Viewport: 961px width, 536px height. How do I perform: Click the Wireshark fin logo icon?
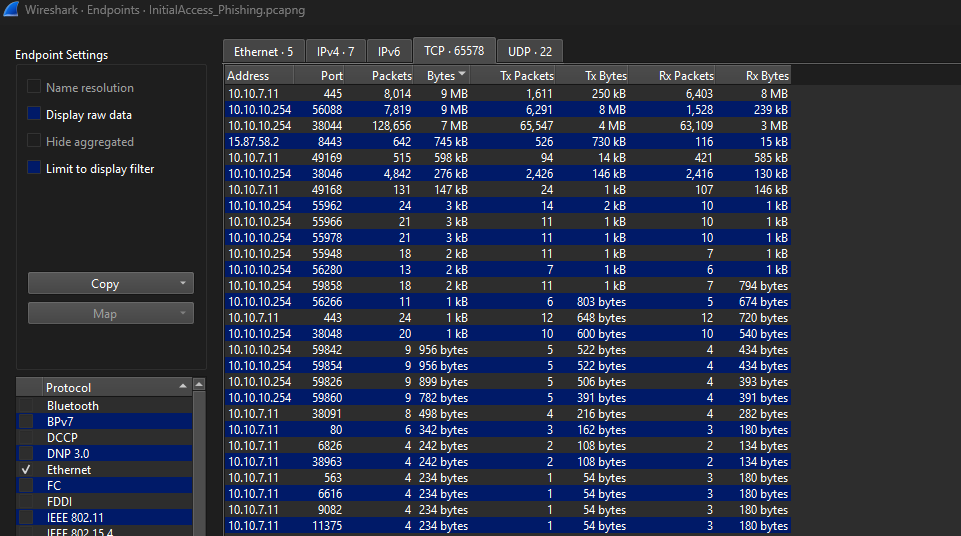pos(11,11)
